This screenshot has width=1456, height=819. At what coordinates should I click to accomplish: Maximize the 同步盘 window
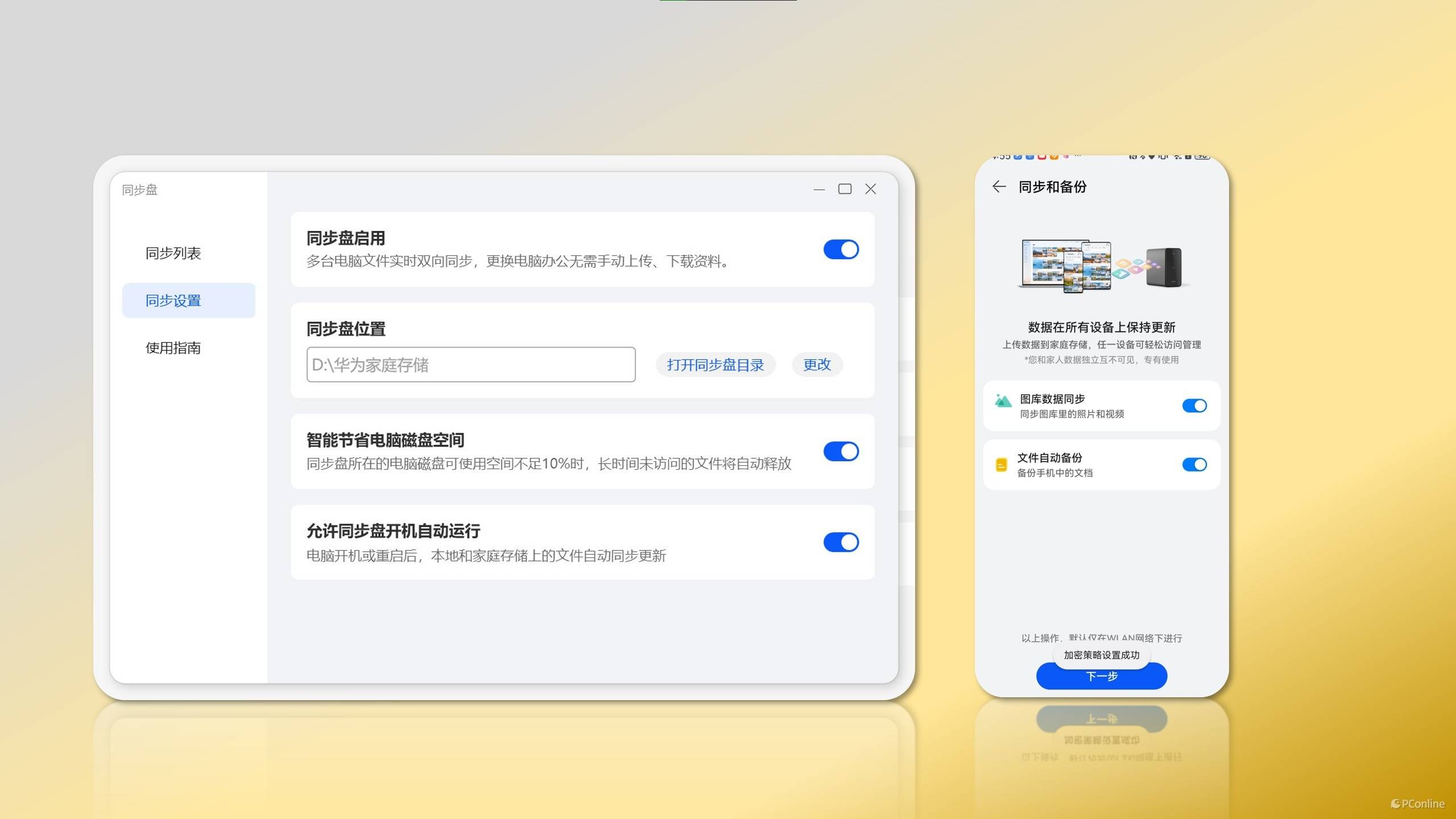(845, 189)
